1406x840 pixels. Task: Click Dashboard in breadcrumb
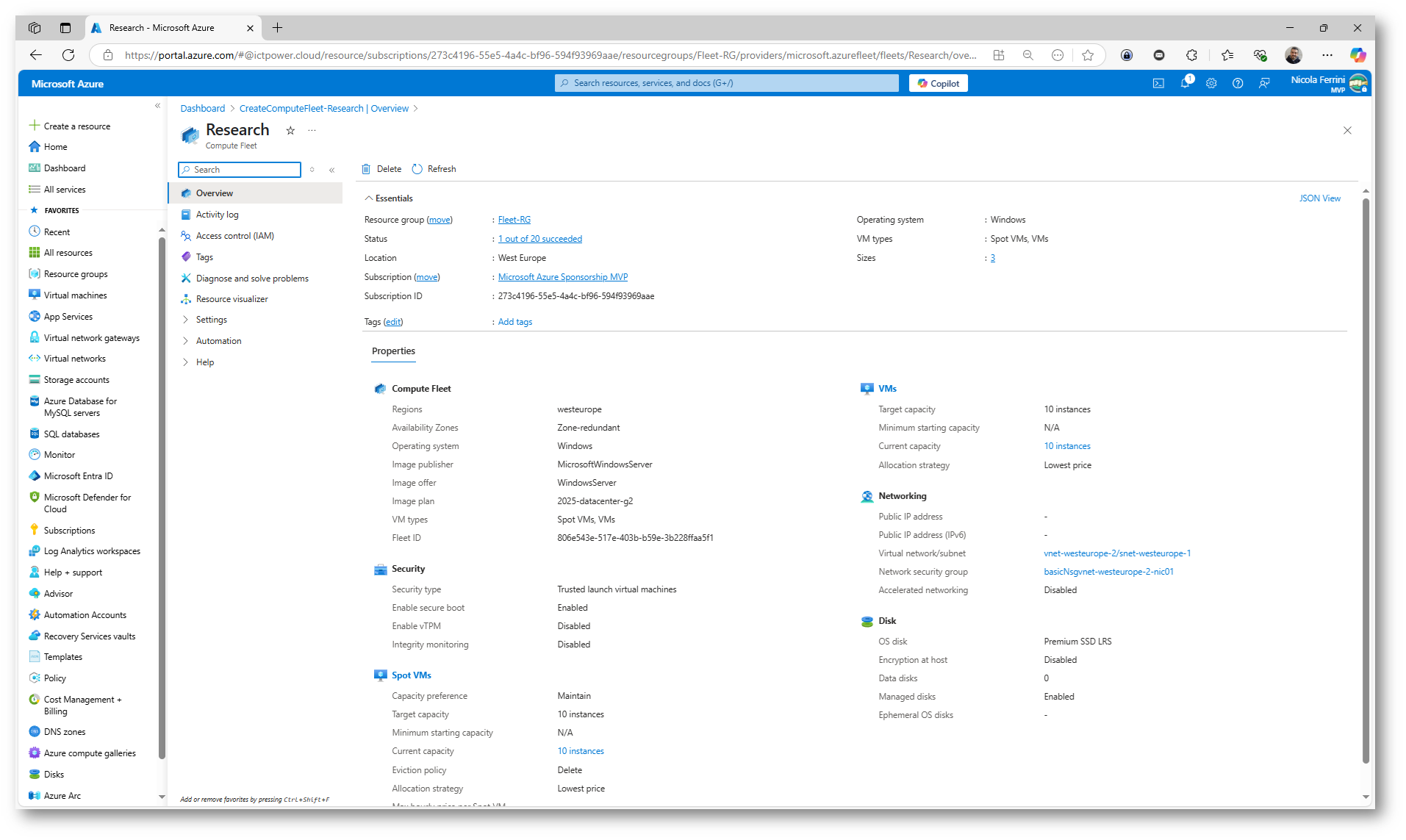[x=202, y=109]
